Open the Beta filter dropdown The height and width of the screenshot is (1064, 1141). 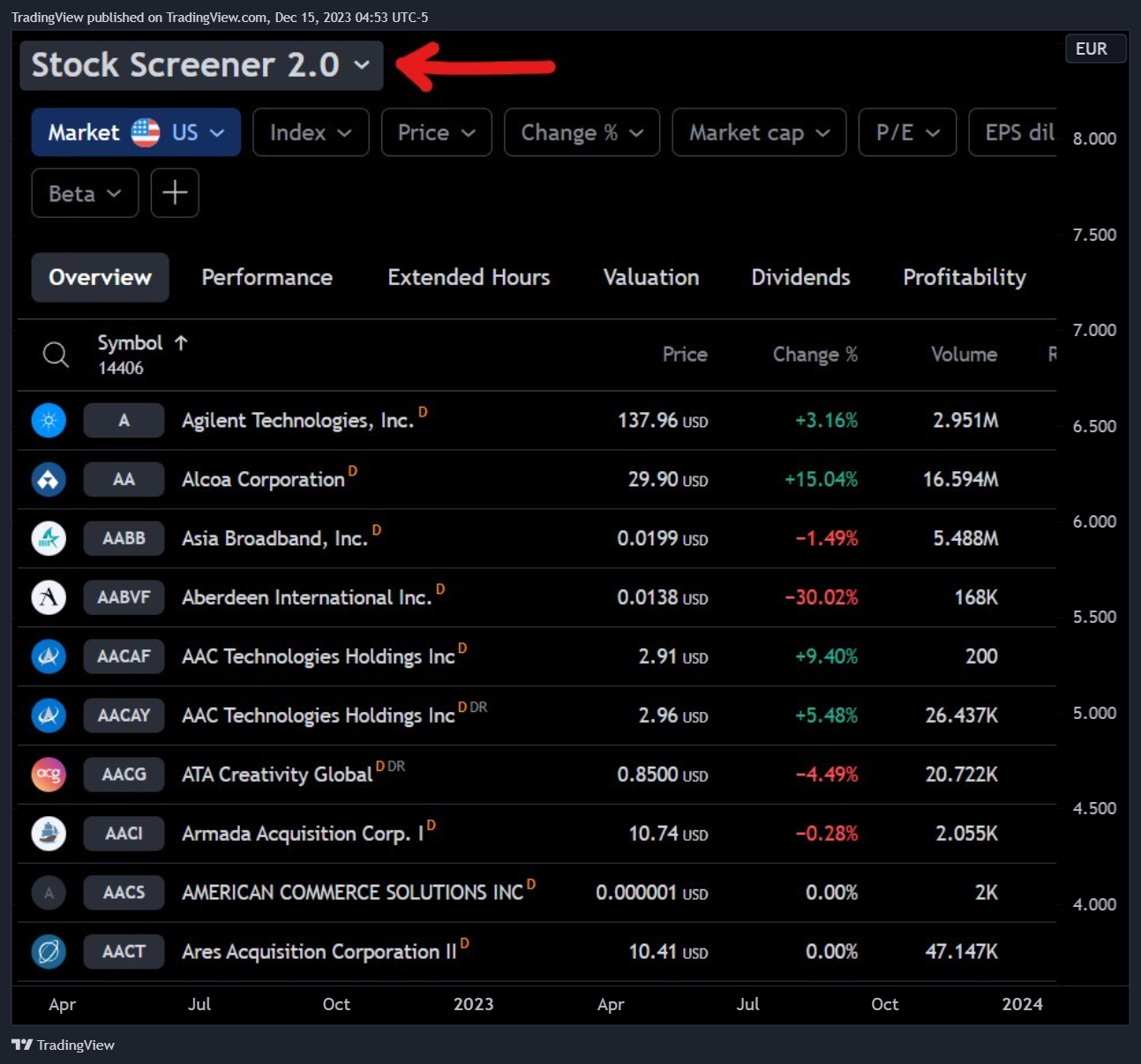(x=85, y=192)
